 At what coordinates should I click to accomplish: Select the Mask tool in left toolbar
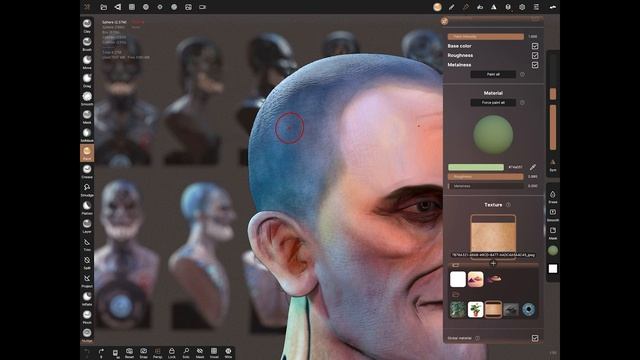click(87, 116)
